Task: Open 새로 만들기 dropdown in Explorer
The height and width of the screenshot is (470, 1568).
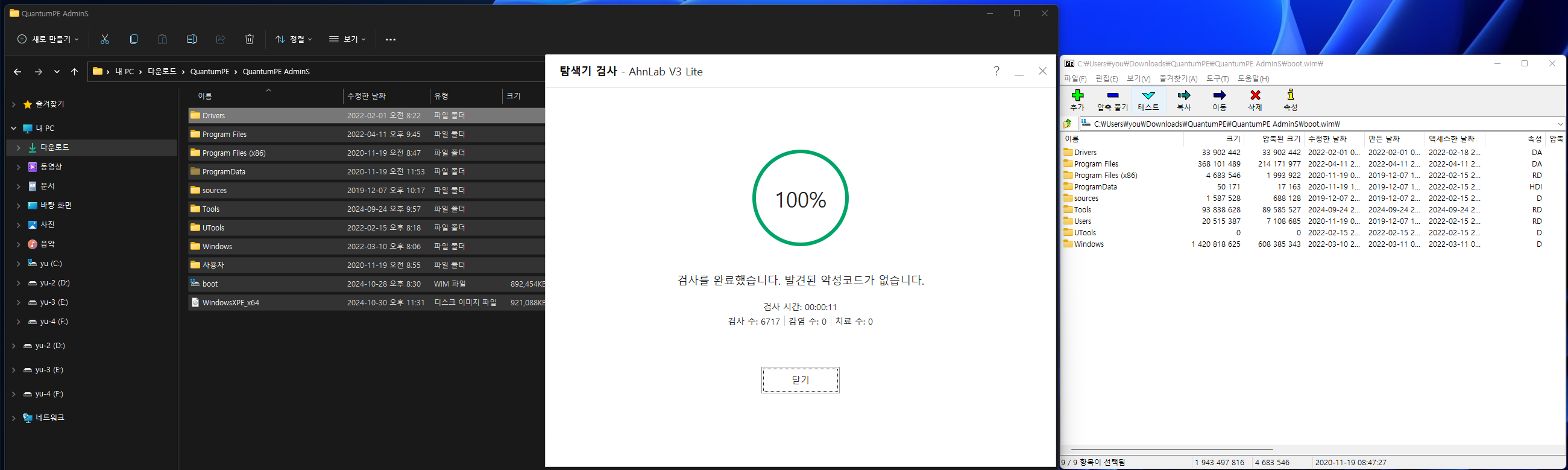Action: (x=48, y=40)
